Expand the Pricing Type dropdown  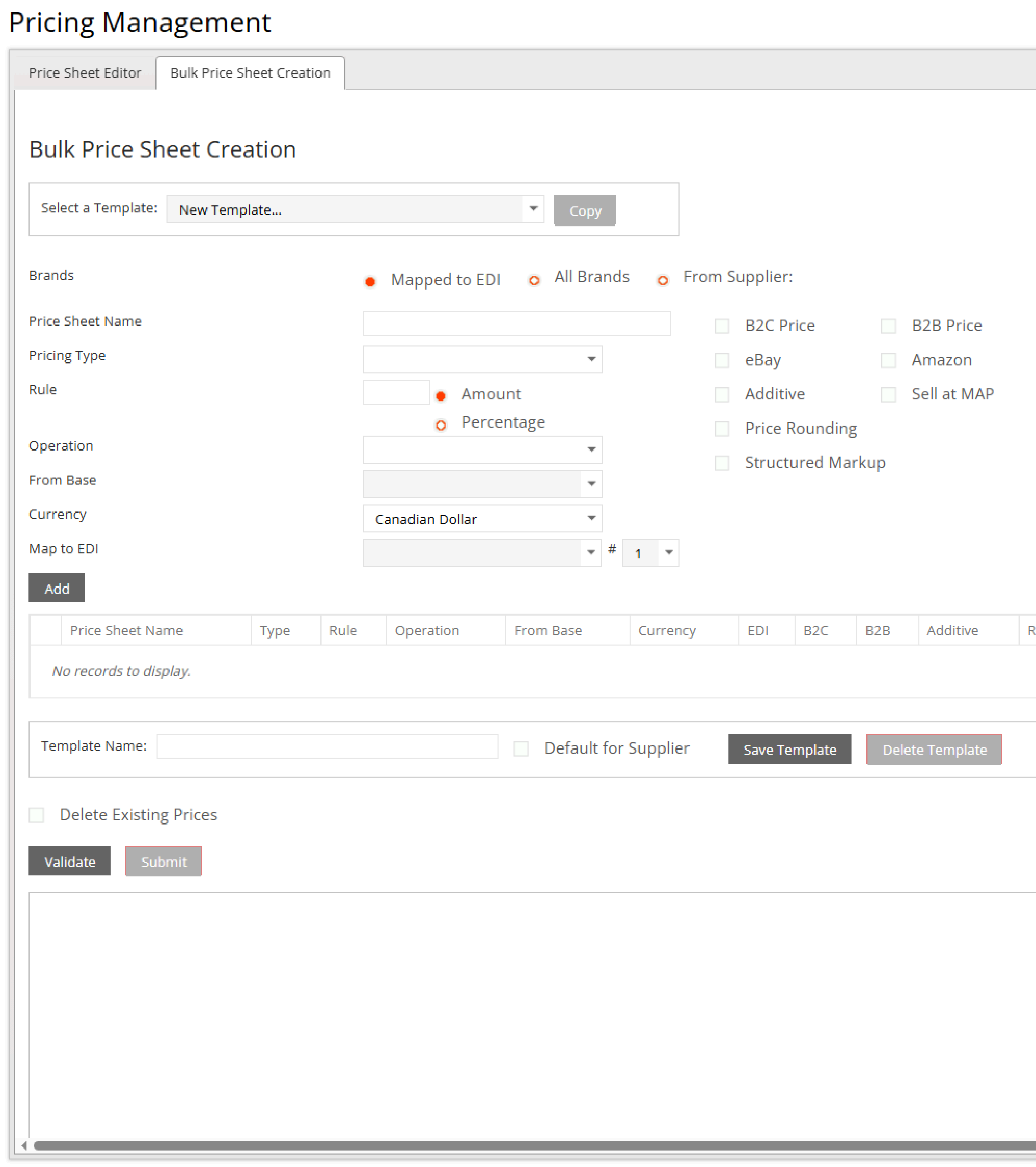(591, 359)
